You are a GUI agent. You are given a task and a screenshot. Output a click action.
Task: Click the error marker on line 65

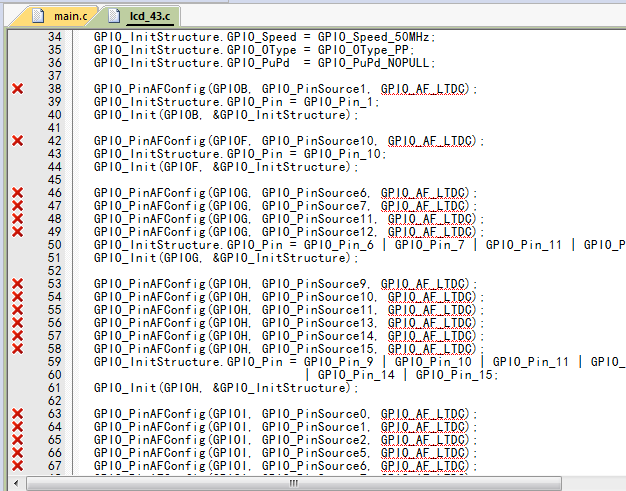tap(18, 440)
